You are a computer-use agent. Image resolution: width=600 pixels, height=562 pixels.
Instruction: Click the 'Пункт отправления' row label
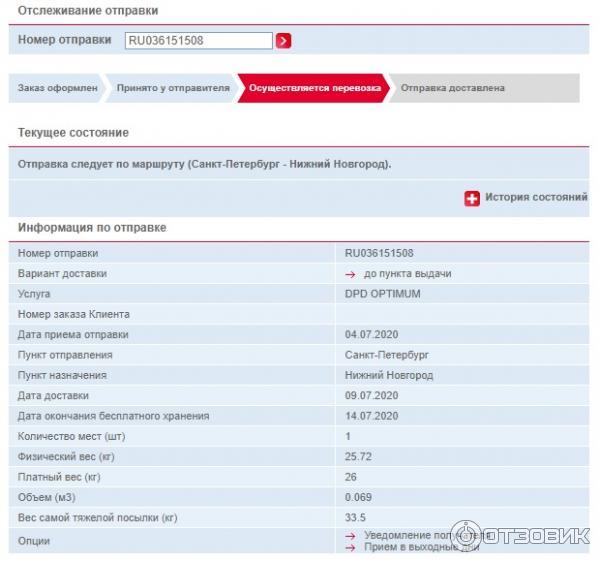click(65, 355)
